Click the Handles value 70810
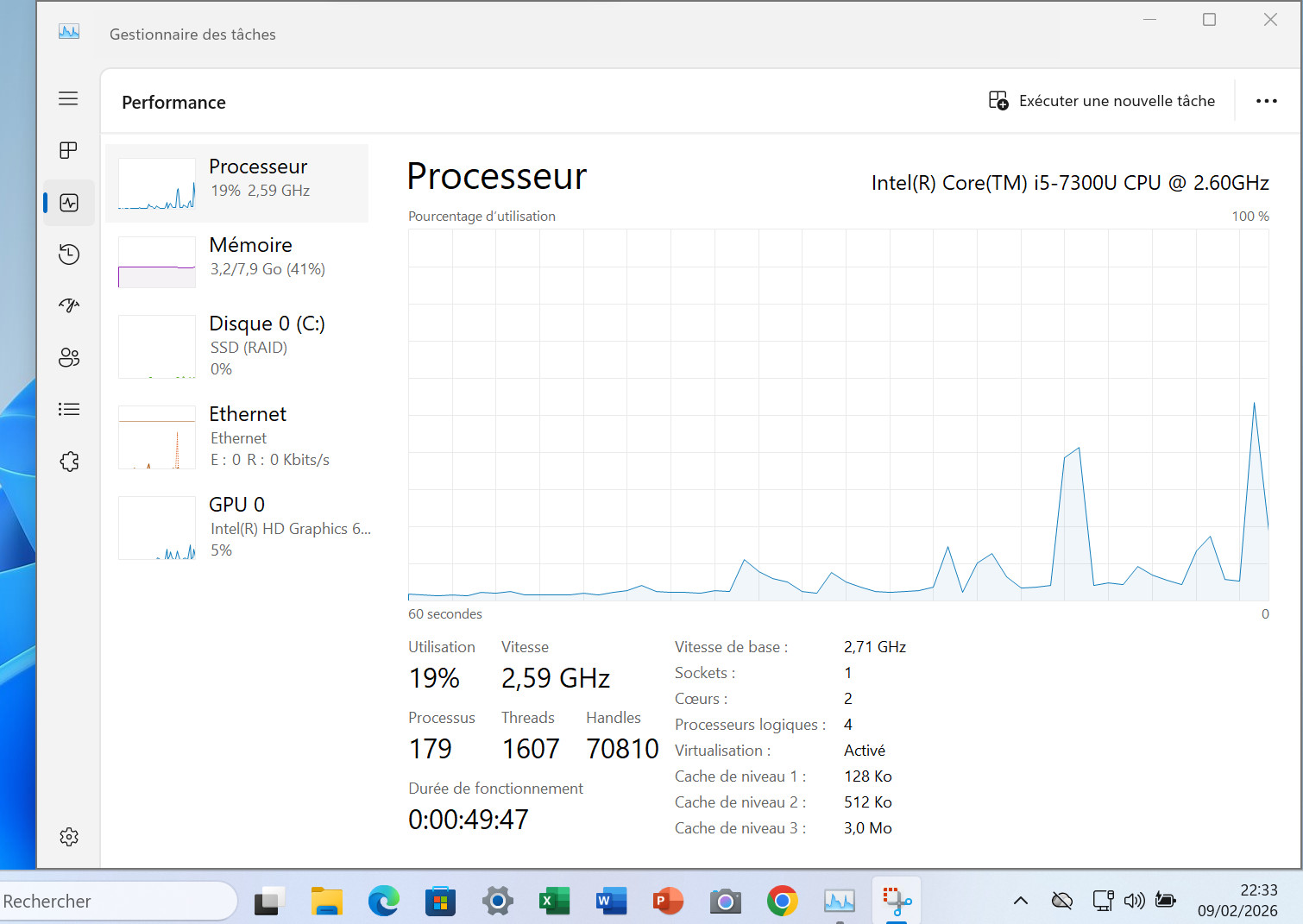 click(x=622, y=749)
